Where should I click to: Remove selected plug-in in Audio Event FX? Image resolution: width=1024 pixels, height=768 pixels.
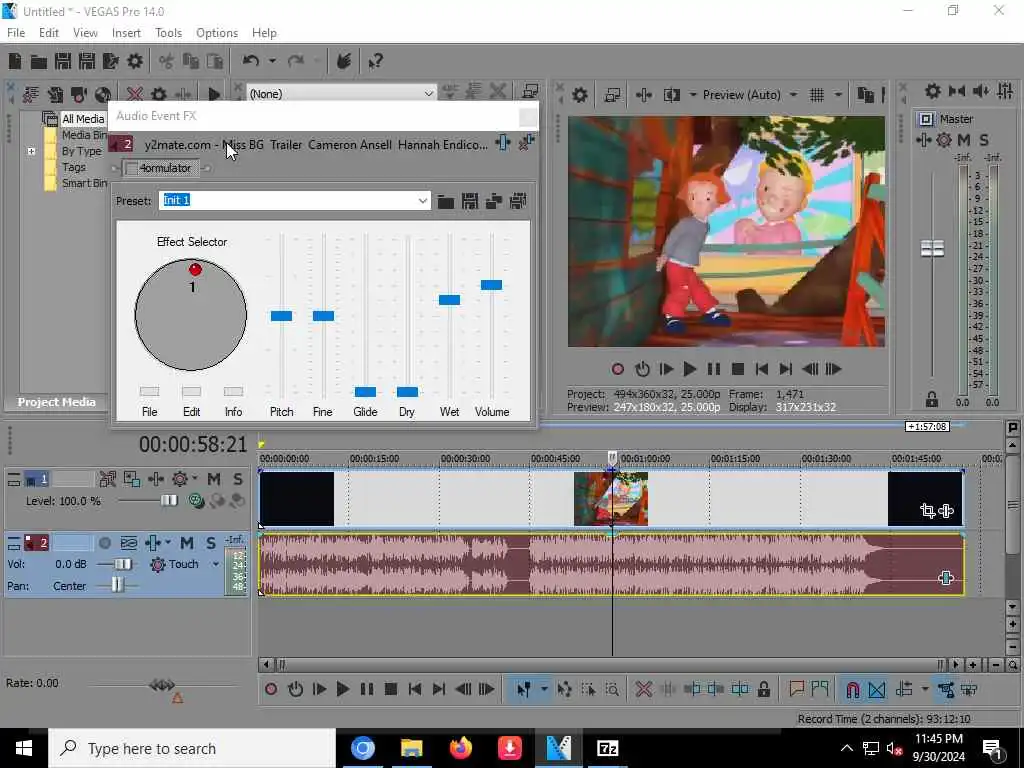526,142
